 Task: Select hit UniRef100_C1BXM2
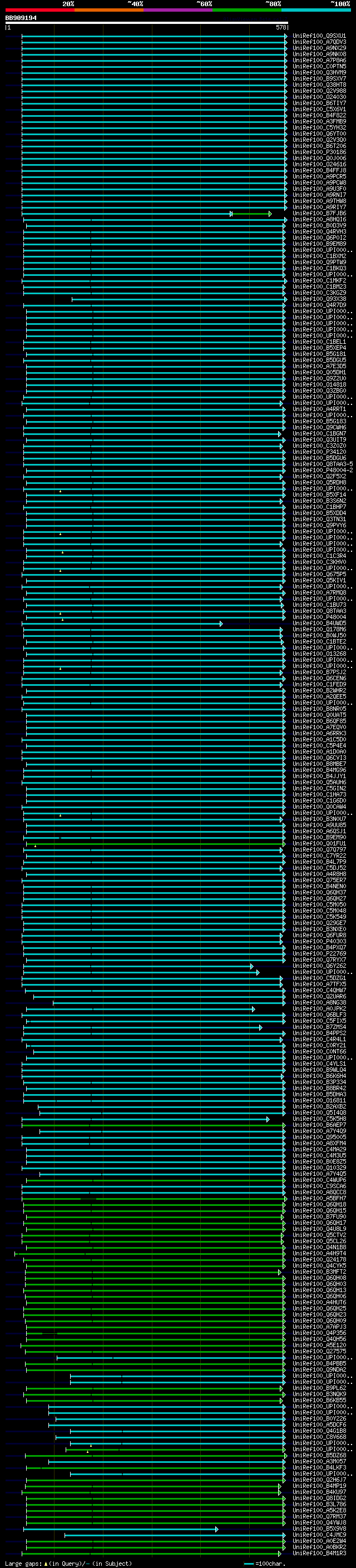(319, 256)
